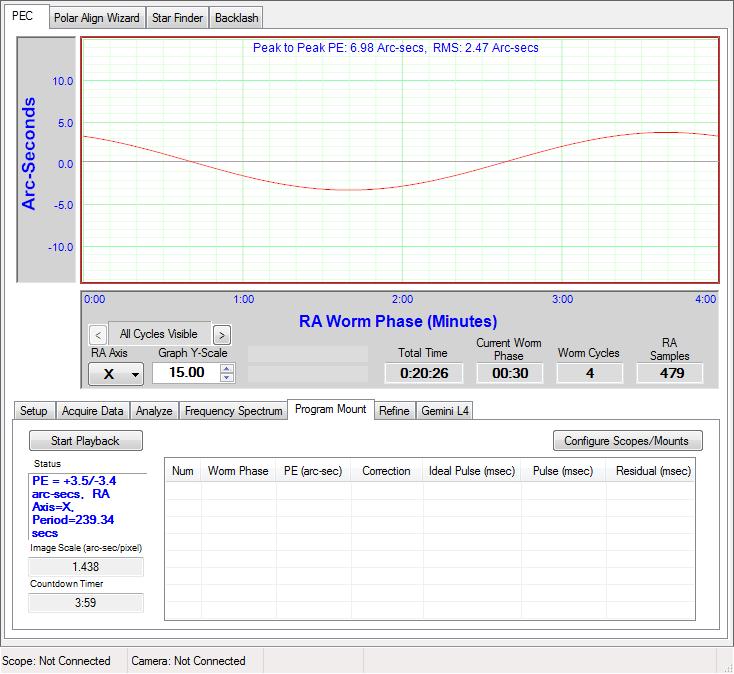Click the Start Playback button
Image resolution: width=734 pixels, height=674 pixels.
[86, 440]
